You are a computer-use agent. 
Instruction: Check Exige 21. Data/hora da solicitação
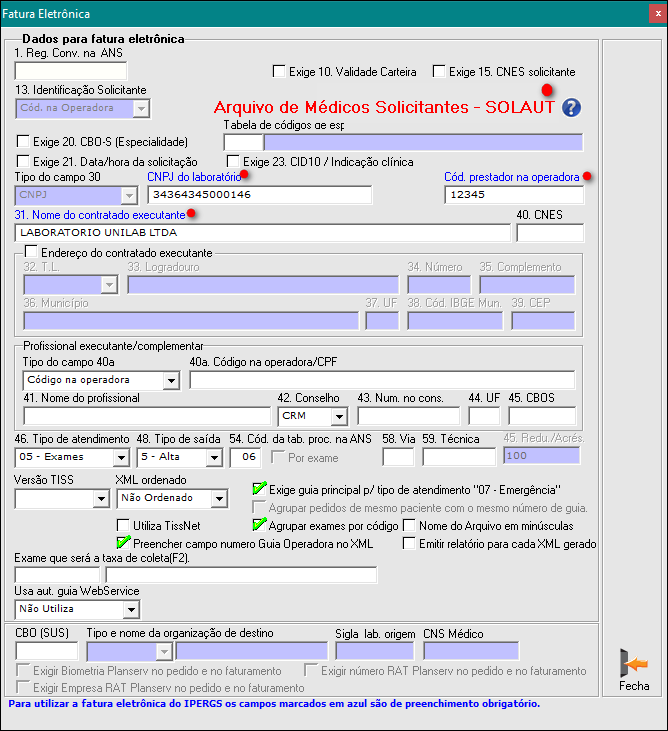point(23,161)
